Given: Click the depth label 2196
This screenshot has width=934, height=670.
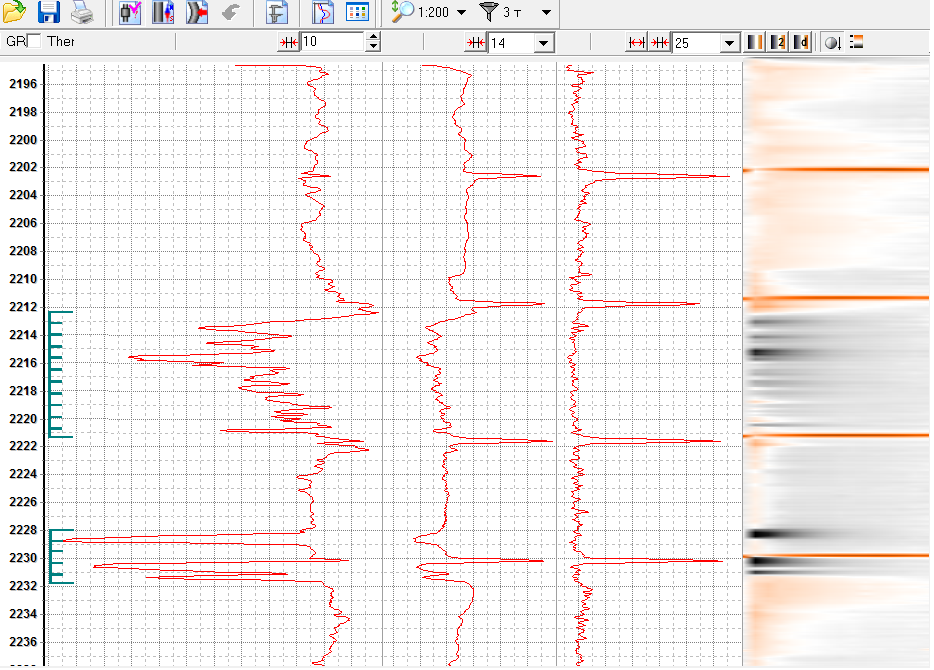Looking at the screenshot, I should [x=23, y=84].
